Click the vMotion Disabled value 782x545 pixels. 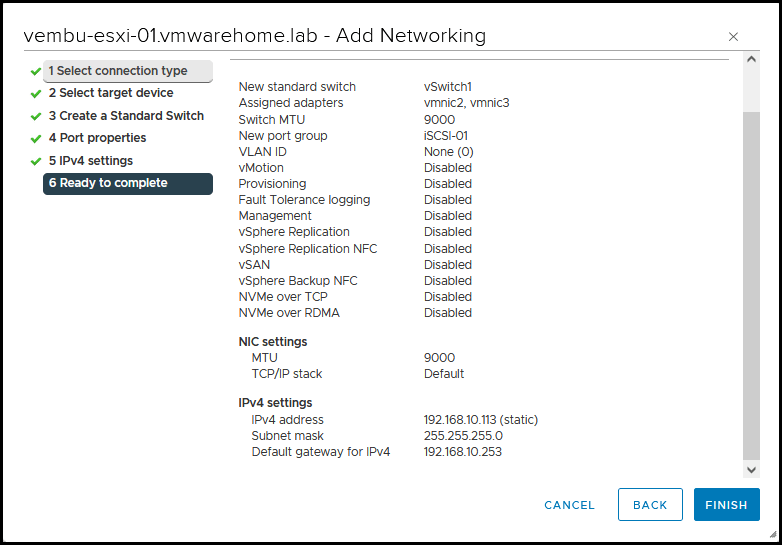[x=447, y=168]
